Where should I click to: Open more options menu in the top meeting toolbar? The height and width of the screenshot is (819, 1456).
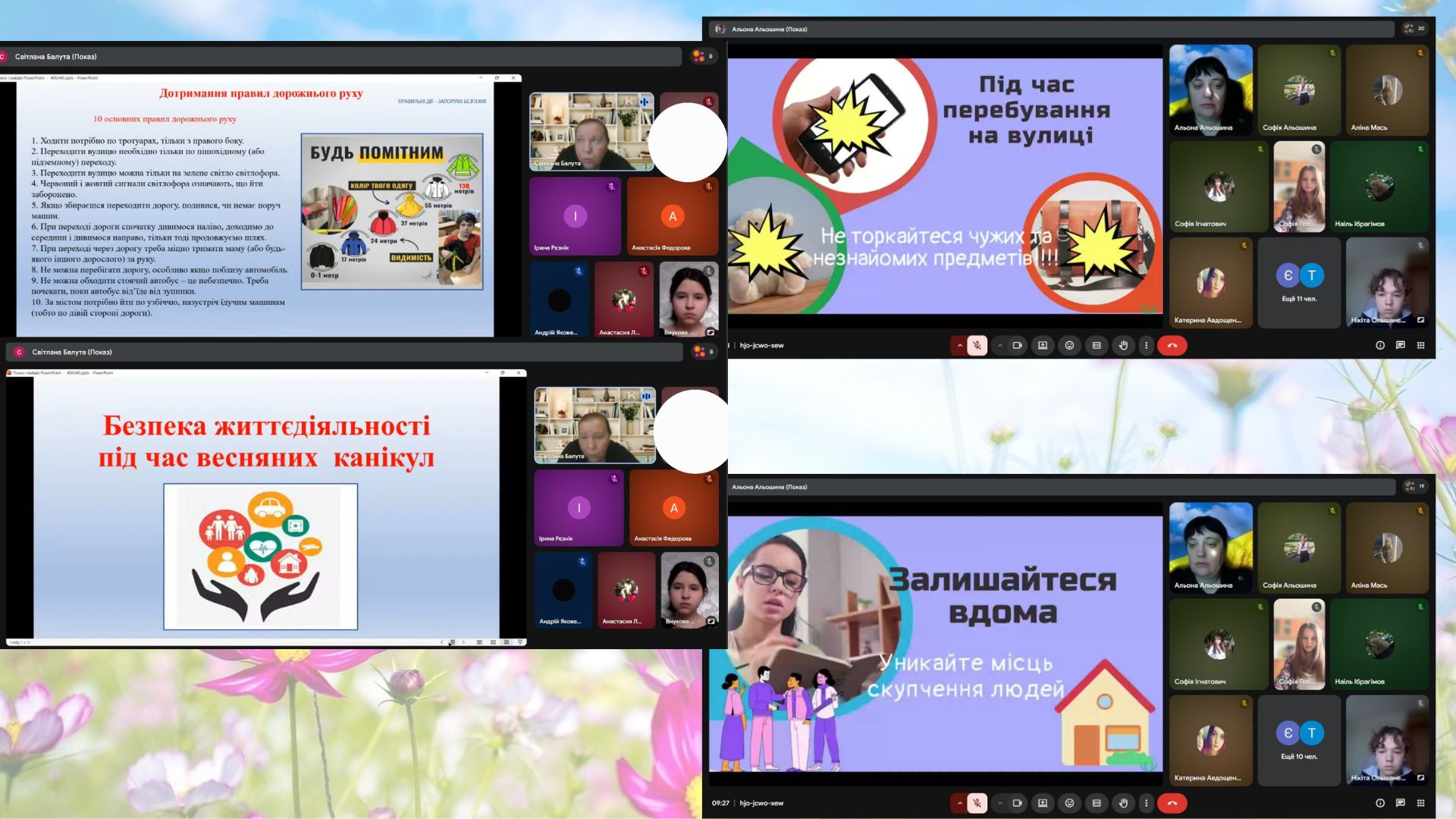(1146, 346)
